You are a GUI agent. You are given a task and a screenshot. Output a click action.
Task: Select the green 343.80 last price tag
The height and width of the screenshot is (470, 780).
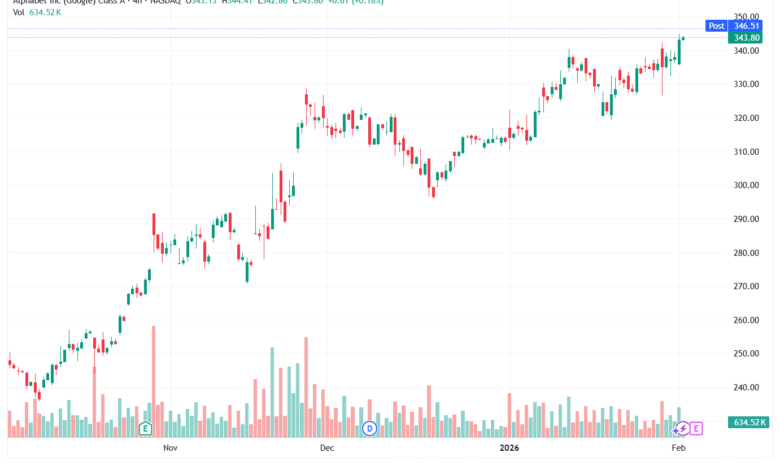click(747, 38)
